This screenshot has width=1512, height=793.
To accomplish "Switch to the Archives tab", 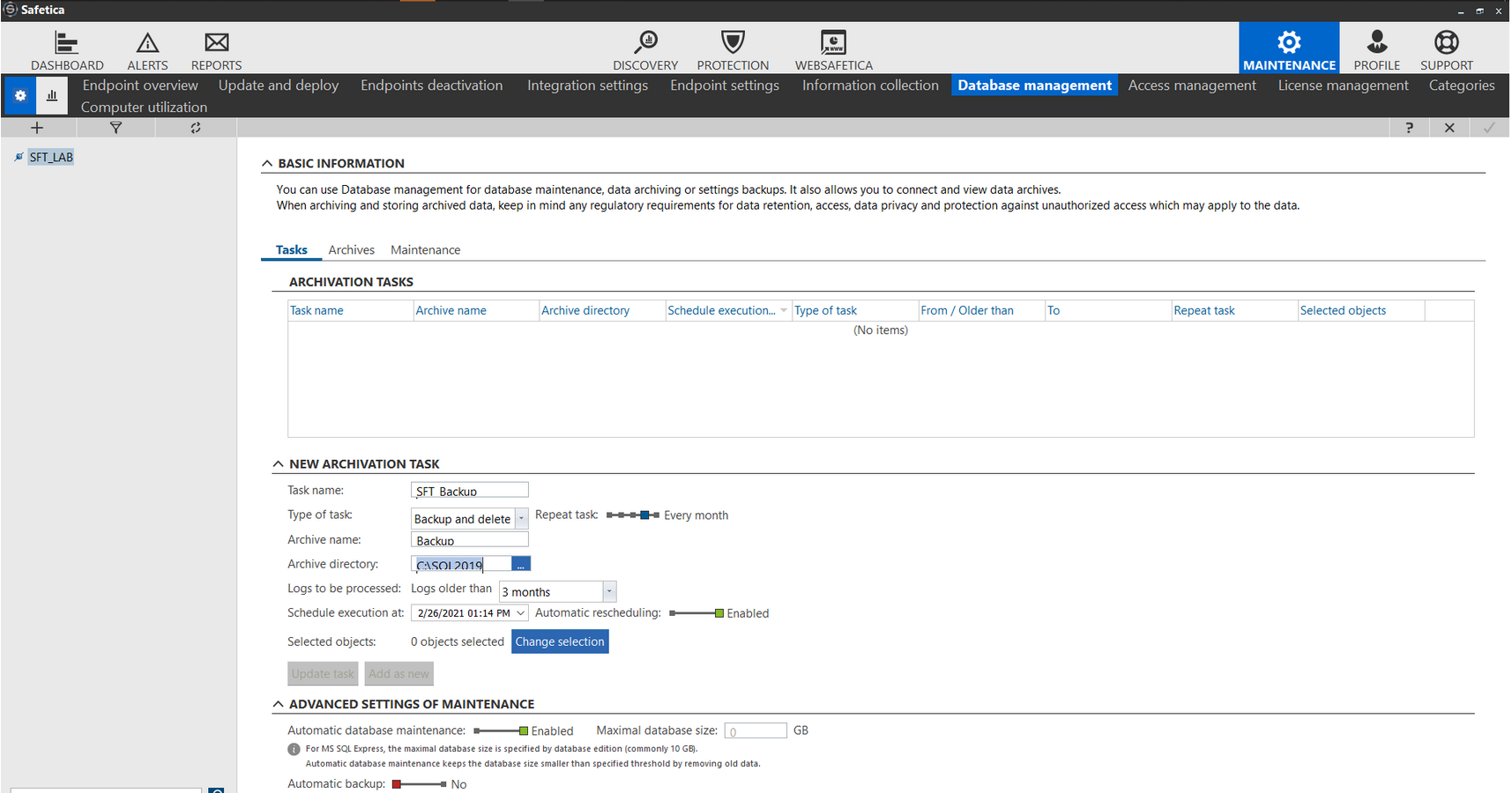I will coord(351,250).
